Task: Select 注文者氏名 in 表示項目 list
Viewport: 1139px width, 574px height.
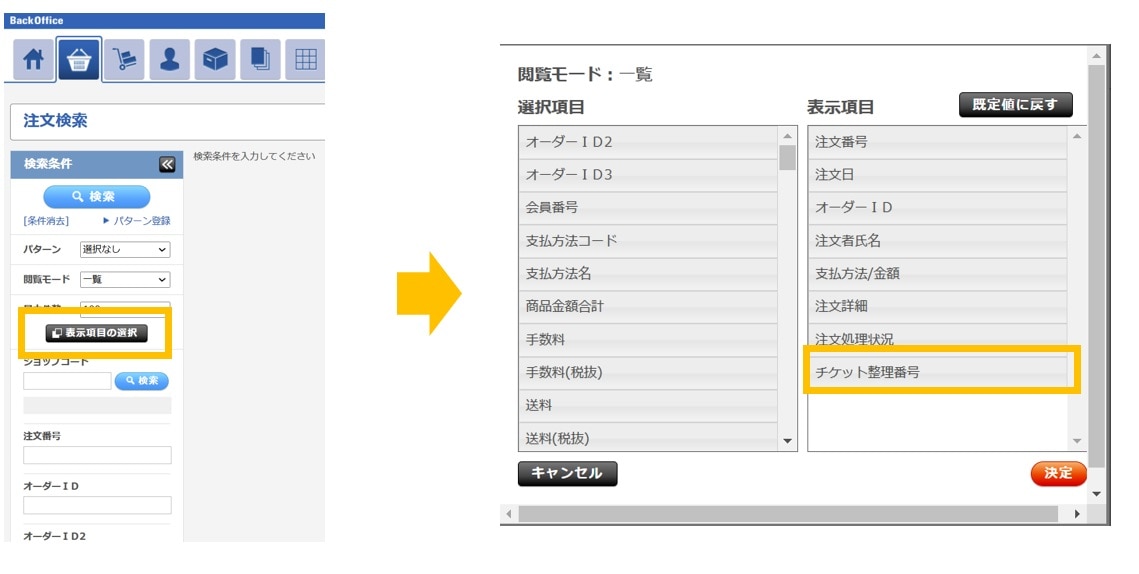Action: pos(938,241)
